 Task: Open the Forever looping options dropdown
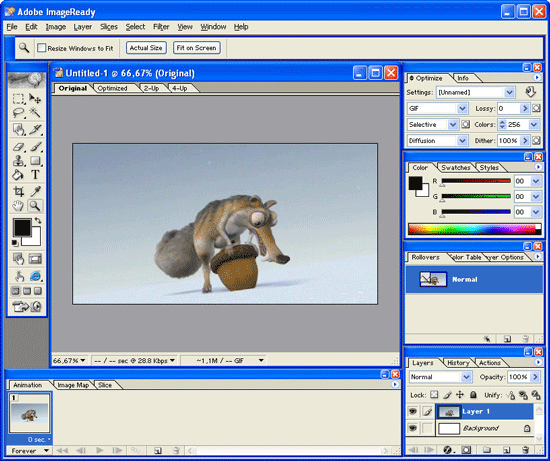(x=46, y=450)
